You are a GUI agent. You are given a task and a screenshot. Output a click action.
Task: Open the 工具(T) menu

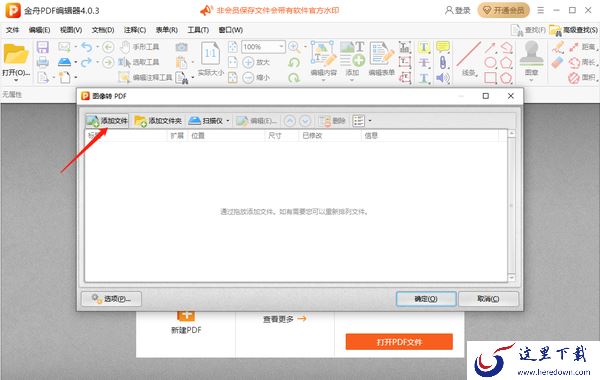coord(198,30)
